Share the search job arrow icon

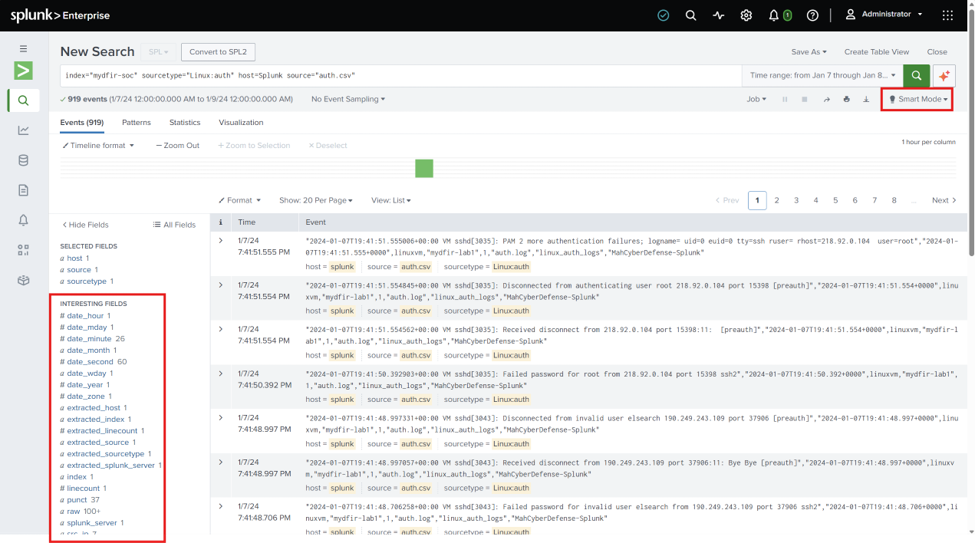coord(826,99)
